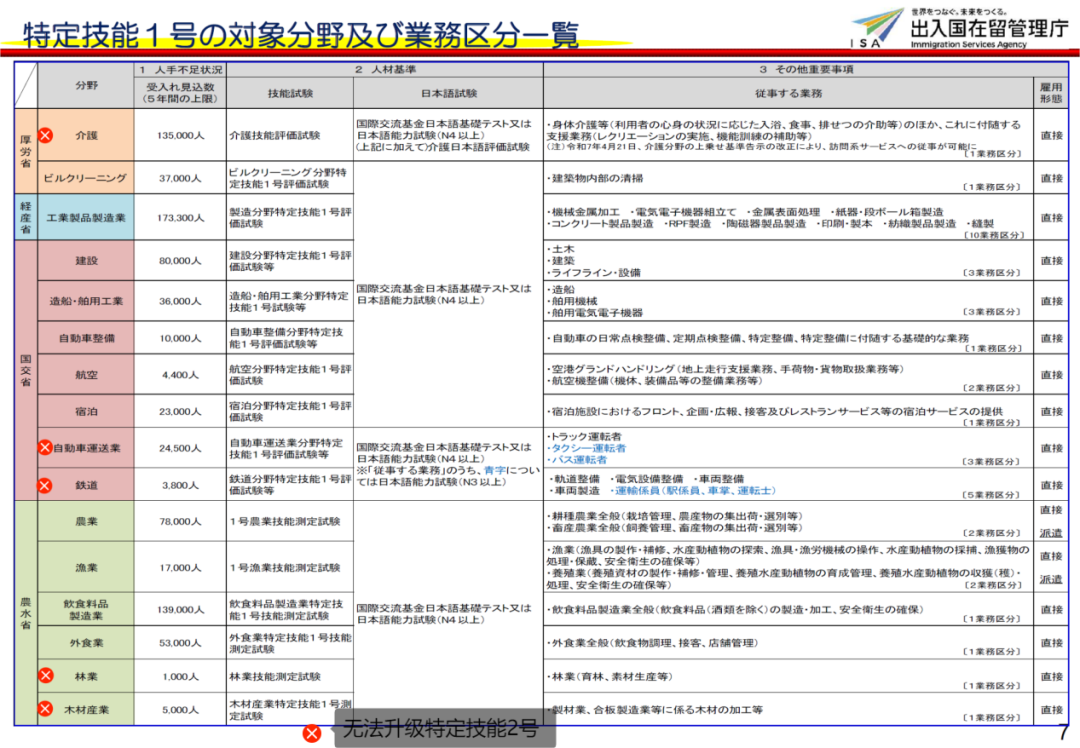
Task: Select the 4,400人 value
Action: pyautogui.click(x=180, y=375)
